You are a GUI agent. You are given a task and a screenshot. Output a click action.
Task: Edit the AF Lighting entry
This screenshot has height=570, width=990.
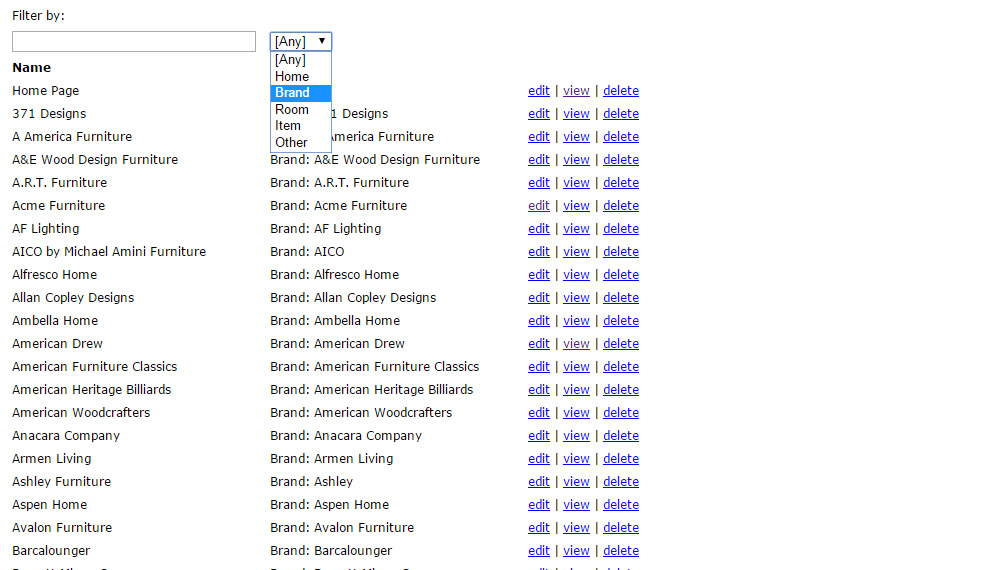click(539, 229)
